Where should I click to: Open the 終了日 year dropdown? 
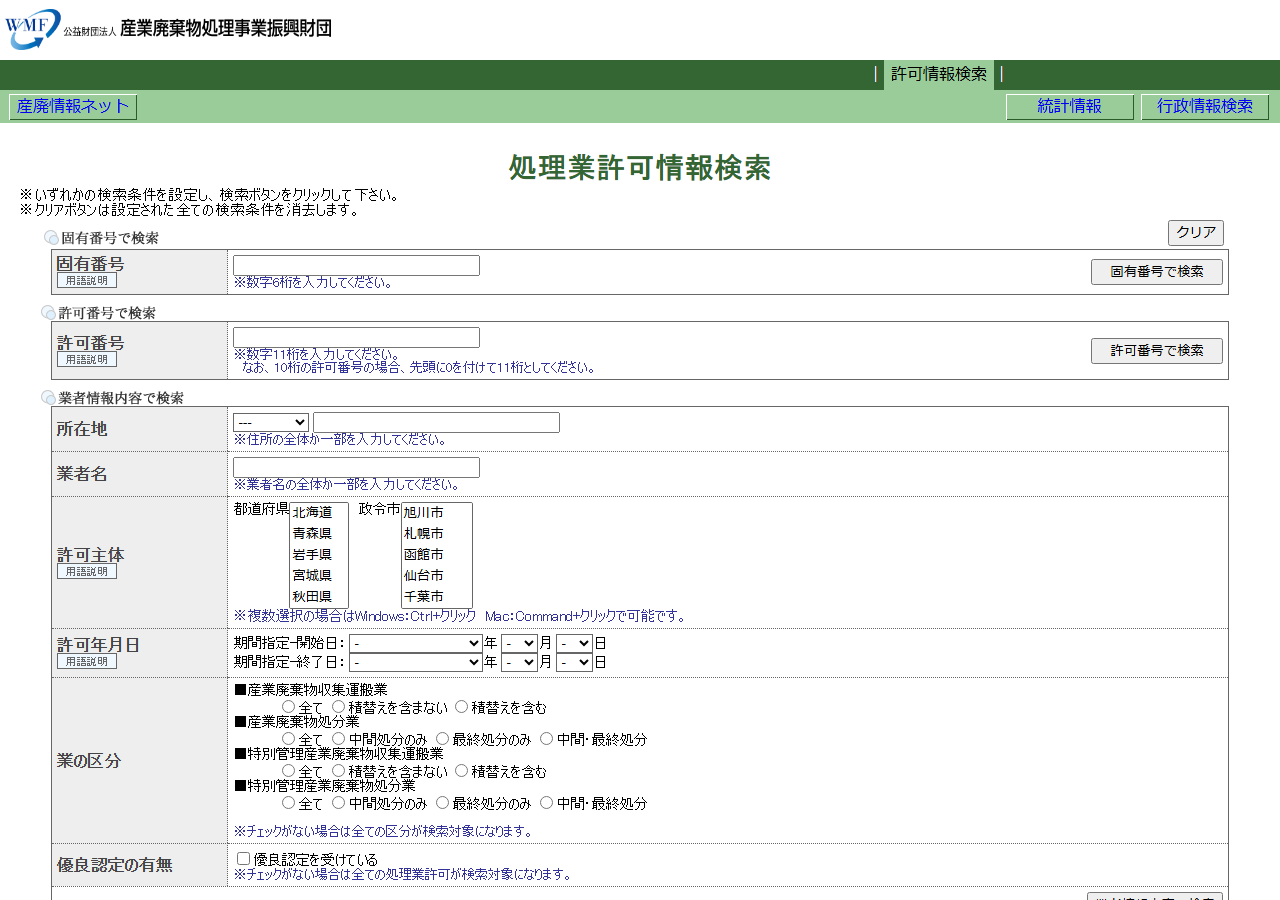(416, 662)
